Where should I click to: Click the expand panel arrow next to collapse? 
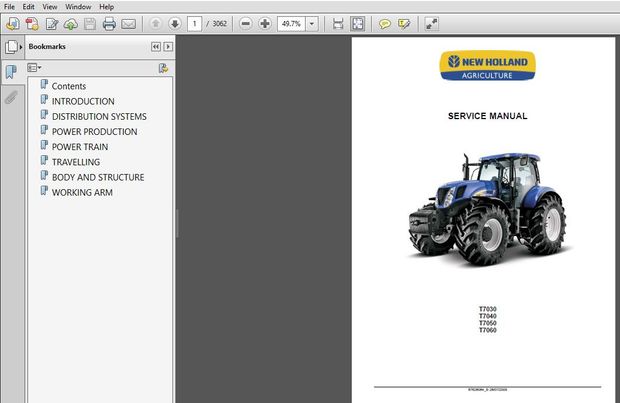click(168, 47)
